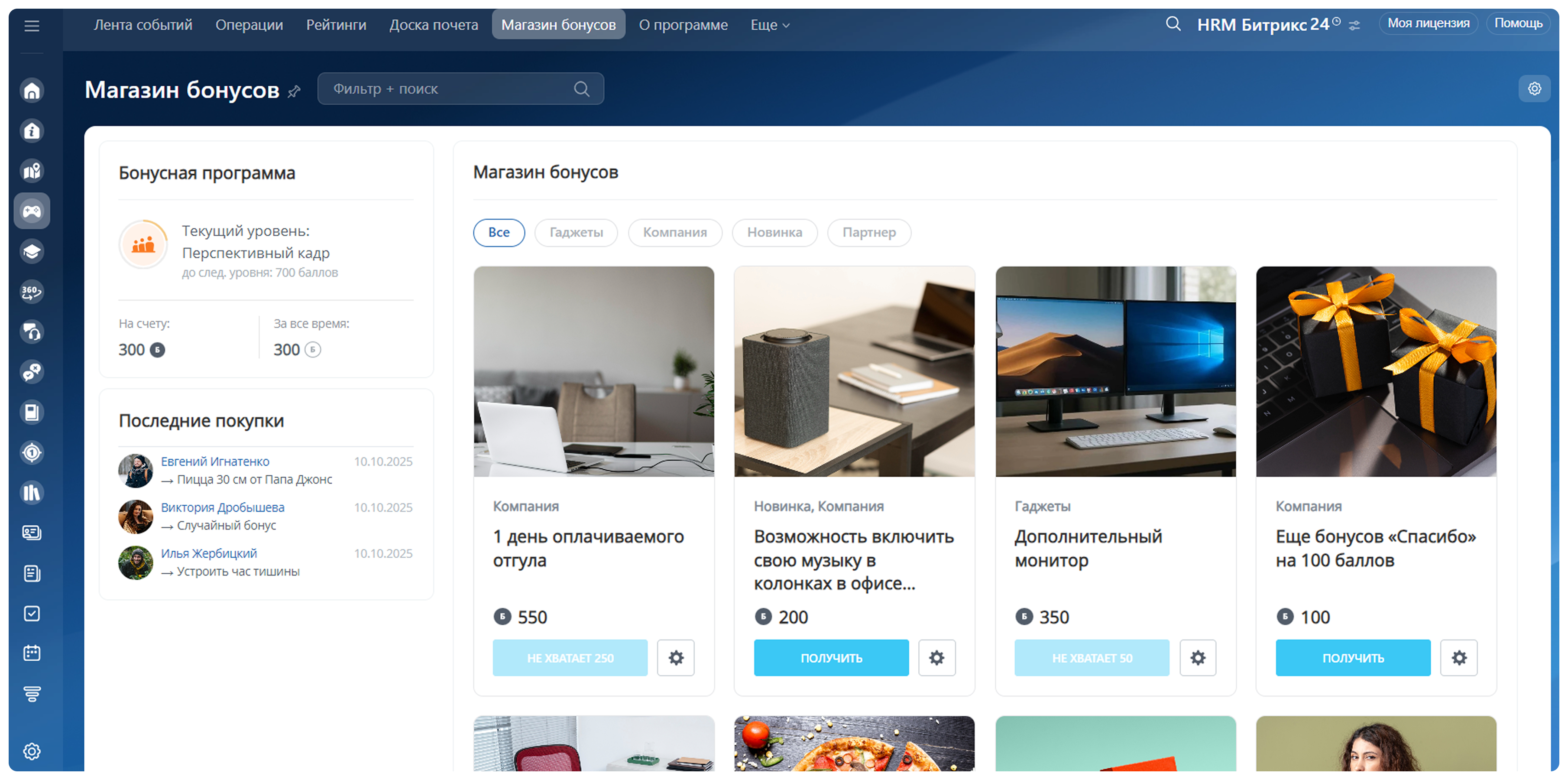Click the top-right page settings gear

click(x=1534, y=89)
